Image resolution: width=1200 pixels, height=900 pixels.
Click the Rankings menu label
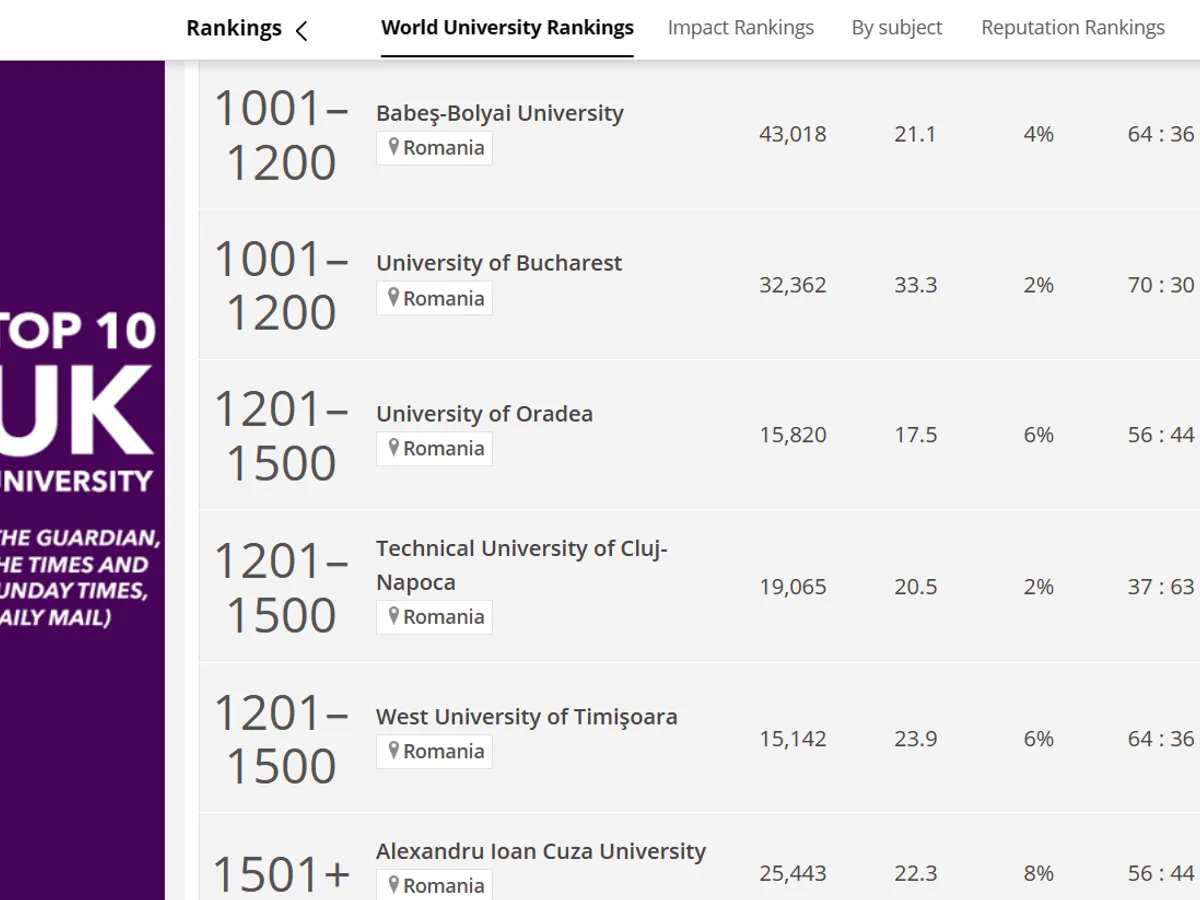pyautogui.click(x=233, y=28)
